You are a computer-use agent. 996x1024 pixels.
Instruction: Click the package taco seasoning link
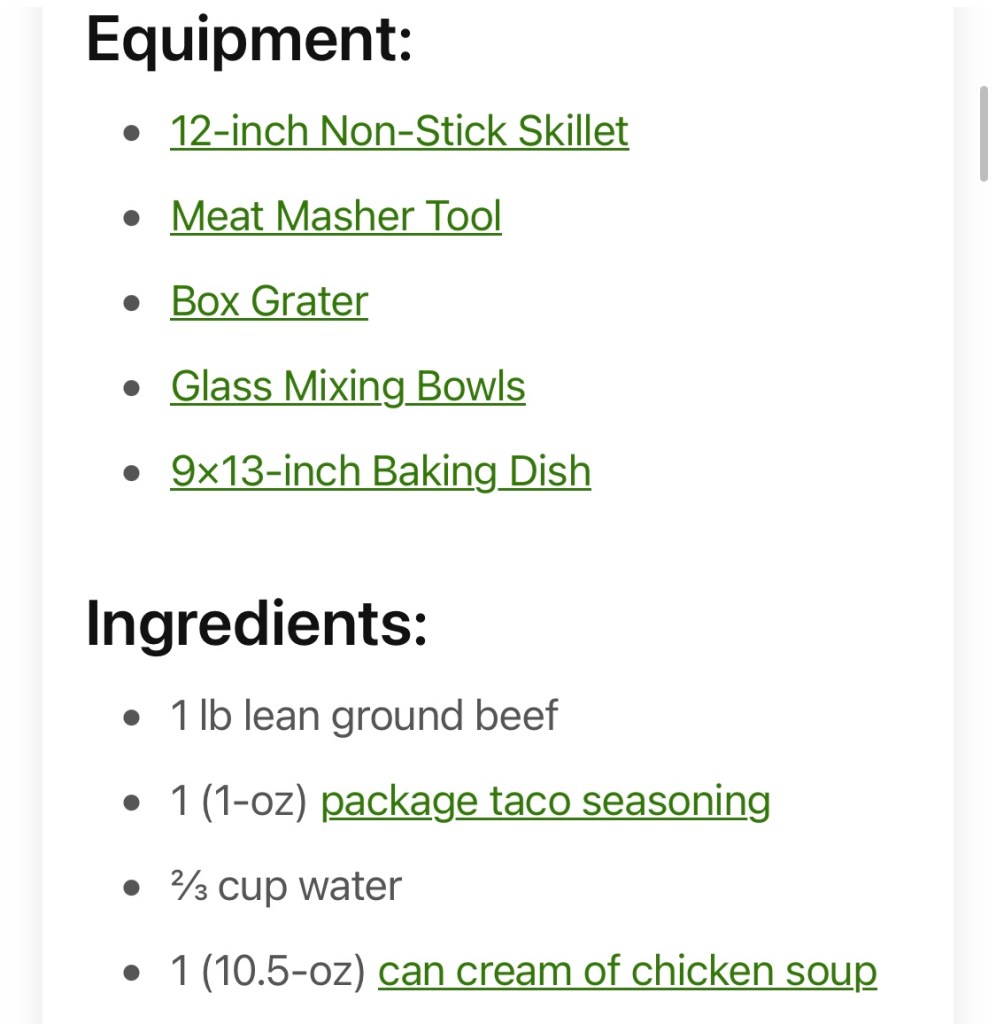click(545, 801)
